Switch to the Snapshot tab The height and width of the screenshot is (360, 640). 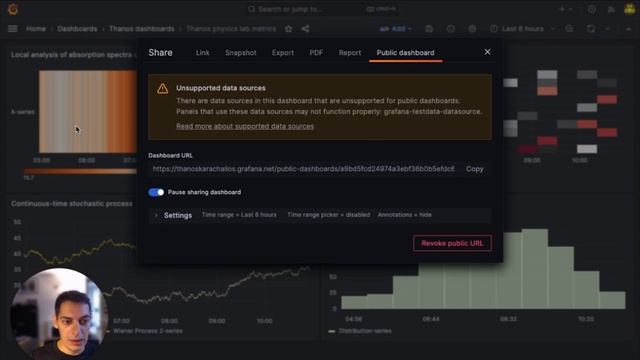[241, 53]
